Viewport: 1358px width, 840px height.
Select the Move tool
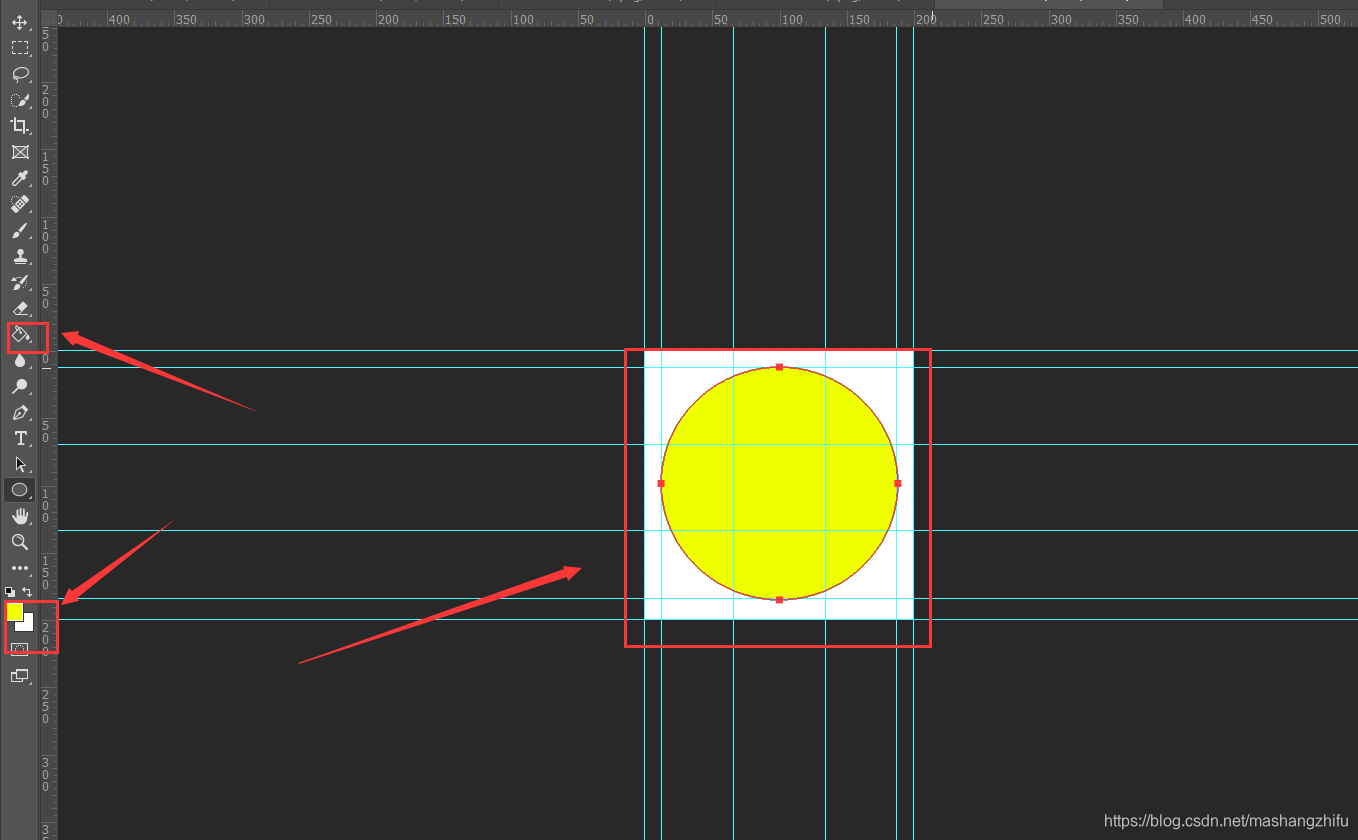19,22
